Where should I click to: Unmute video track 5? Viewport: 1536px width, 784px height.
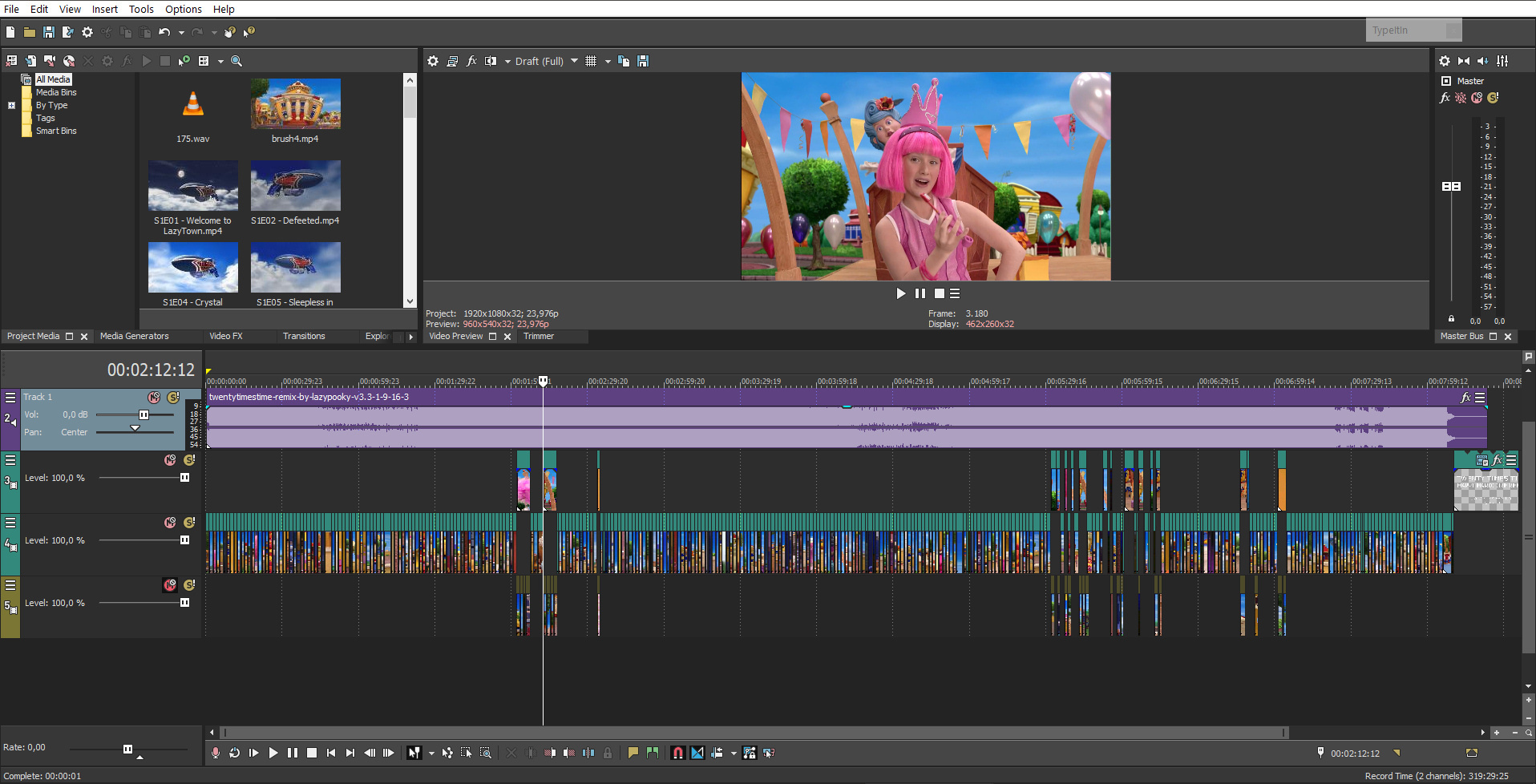(x=170, y=585)
